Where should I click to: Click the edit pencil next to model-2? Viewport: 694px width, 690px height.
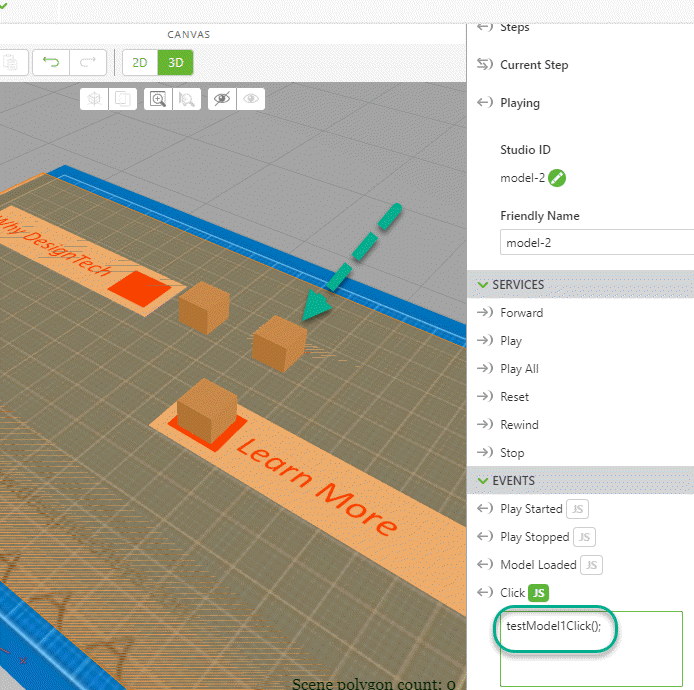coord(557,178)
